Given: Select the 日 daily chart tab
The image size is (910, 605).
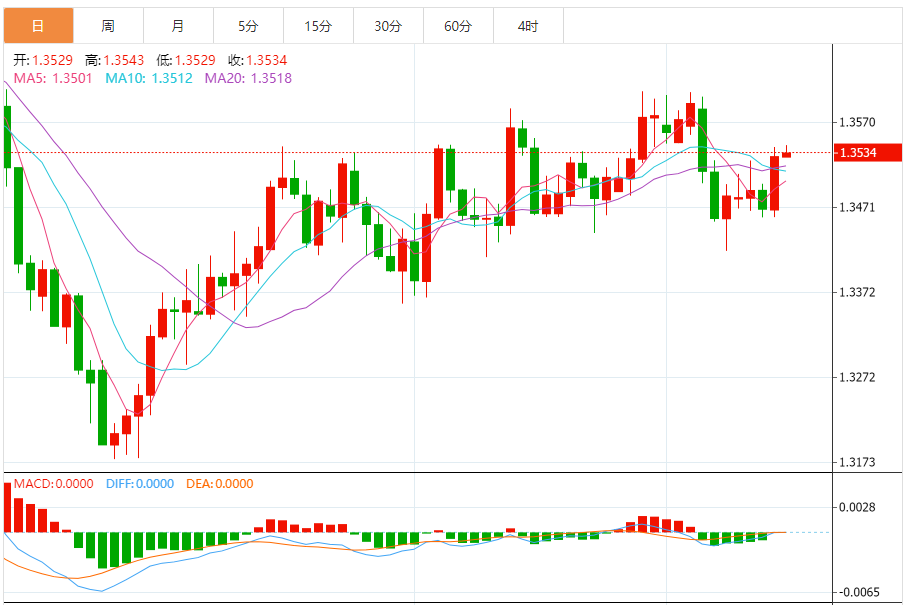Looking at the screenshot, I should [38, 26].
